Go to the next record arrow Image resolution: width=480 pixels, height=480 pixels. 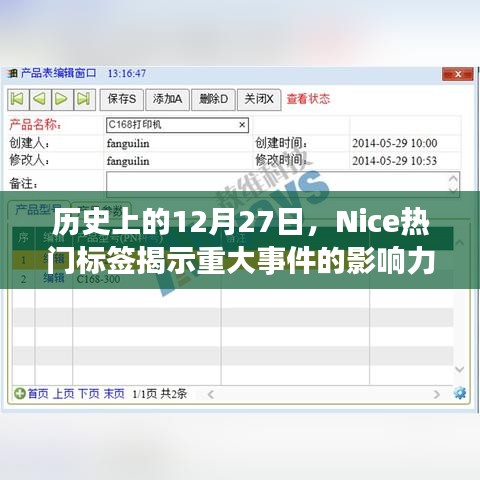[62, 99]
